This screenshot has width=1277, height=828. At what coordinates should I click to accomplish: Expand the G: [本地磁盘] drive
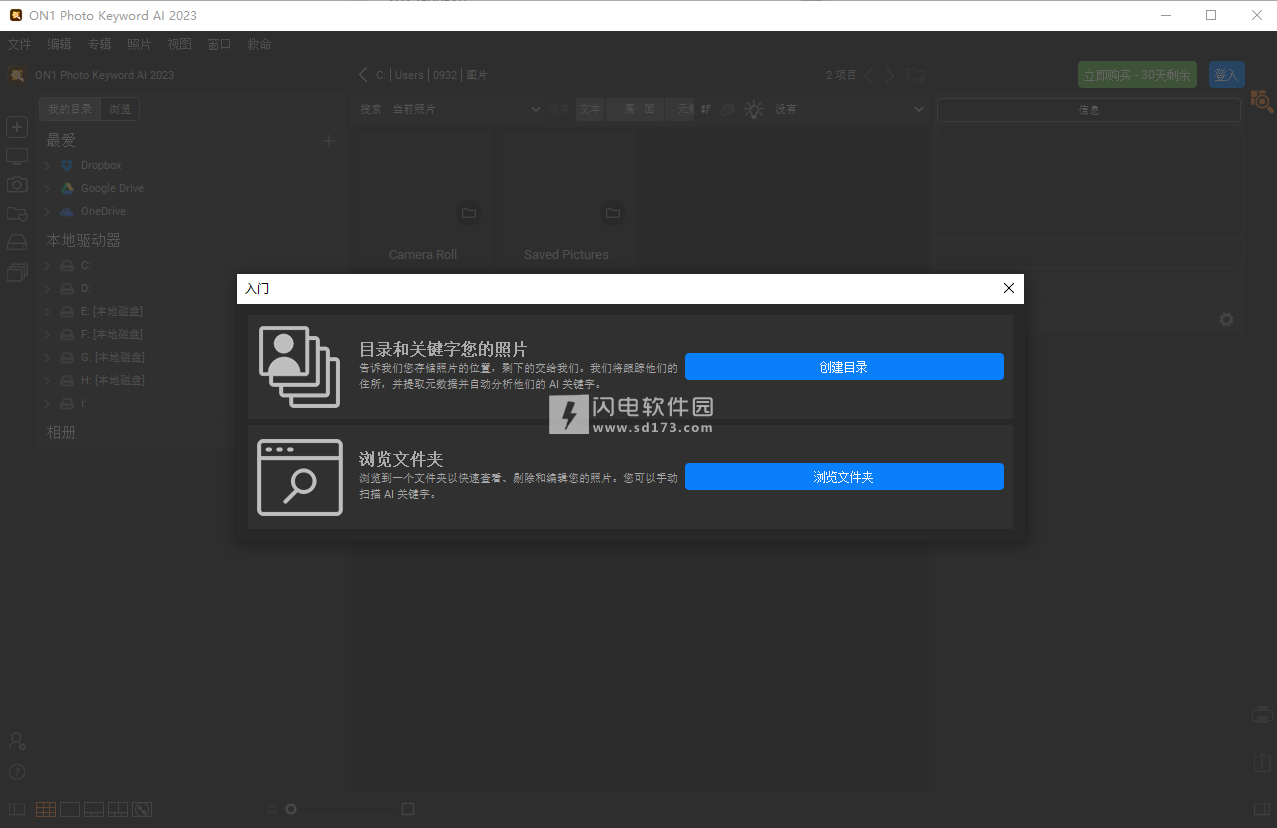tap(47, 358)
